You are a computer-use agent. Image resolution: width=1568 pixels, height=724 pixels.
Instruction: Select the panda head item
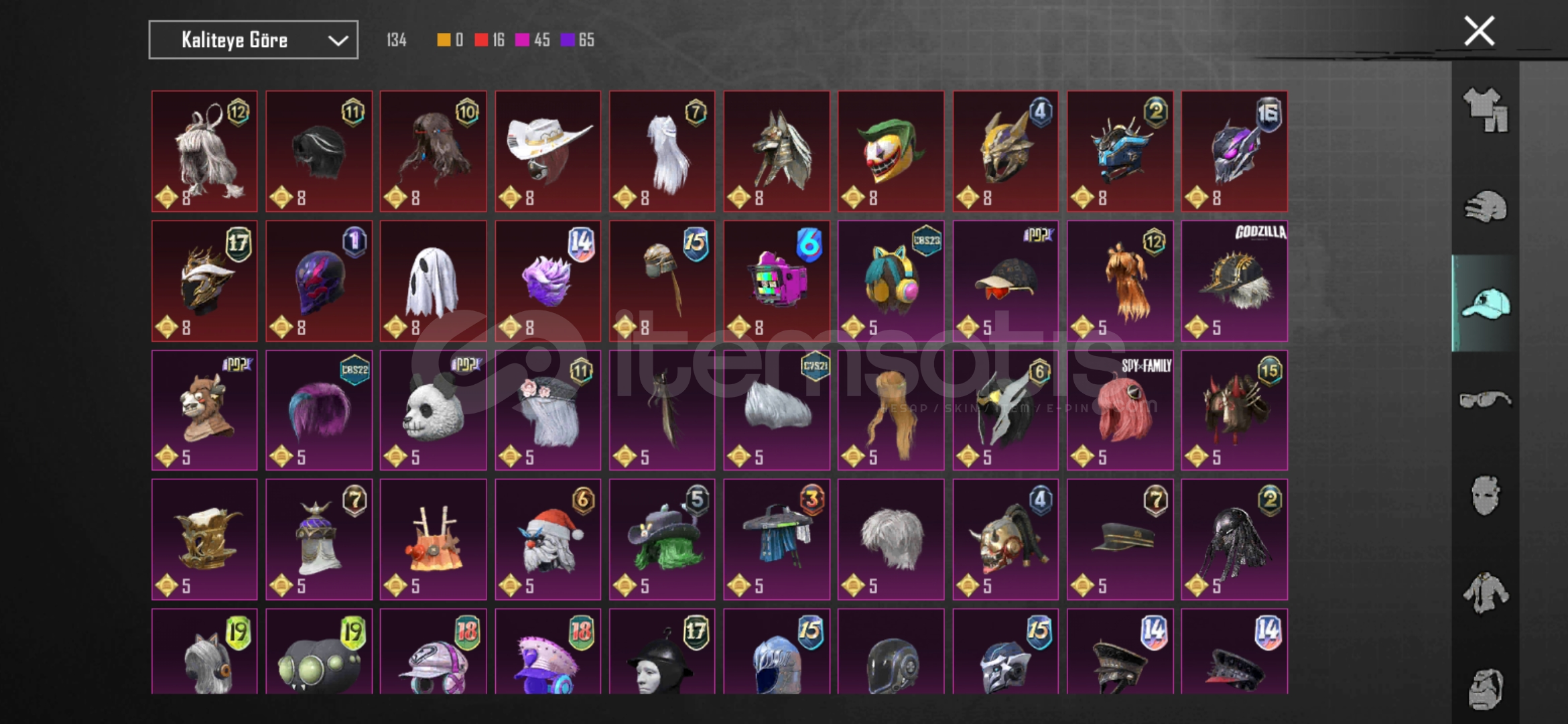433,410
